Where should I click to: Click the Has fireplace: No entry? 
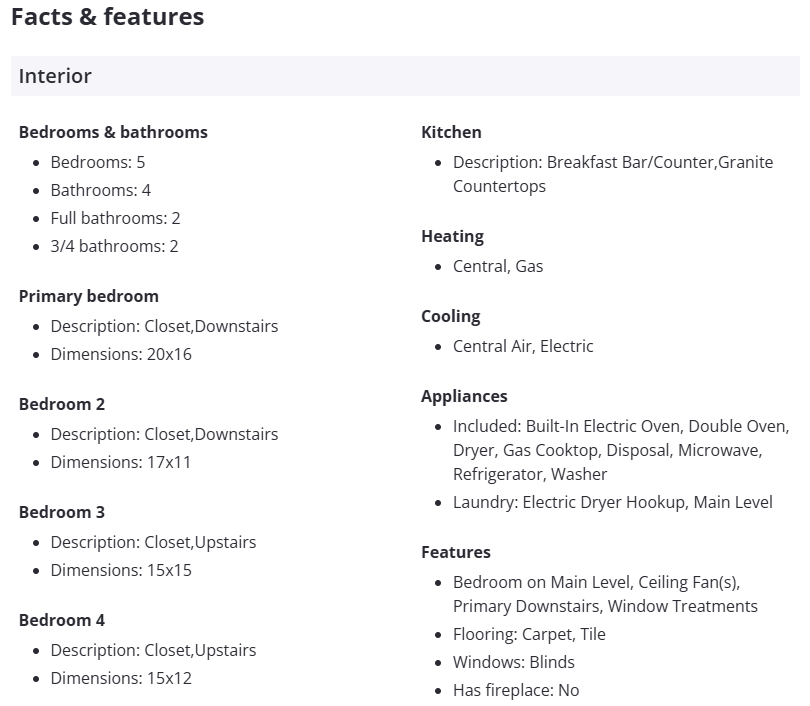click(x=516, y=690)
